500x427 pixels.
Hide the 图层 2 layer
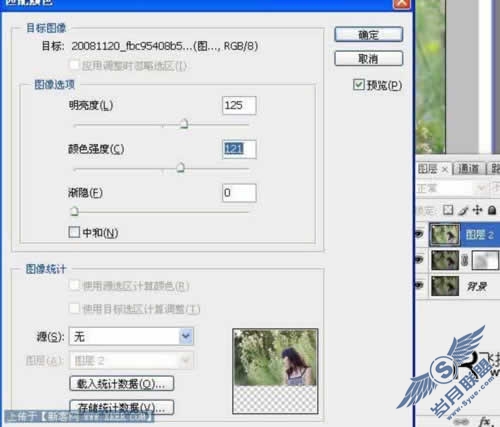(419, 234)
